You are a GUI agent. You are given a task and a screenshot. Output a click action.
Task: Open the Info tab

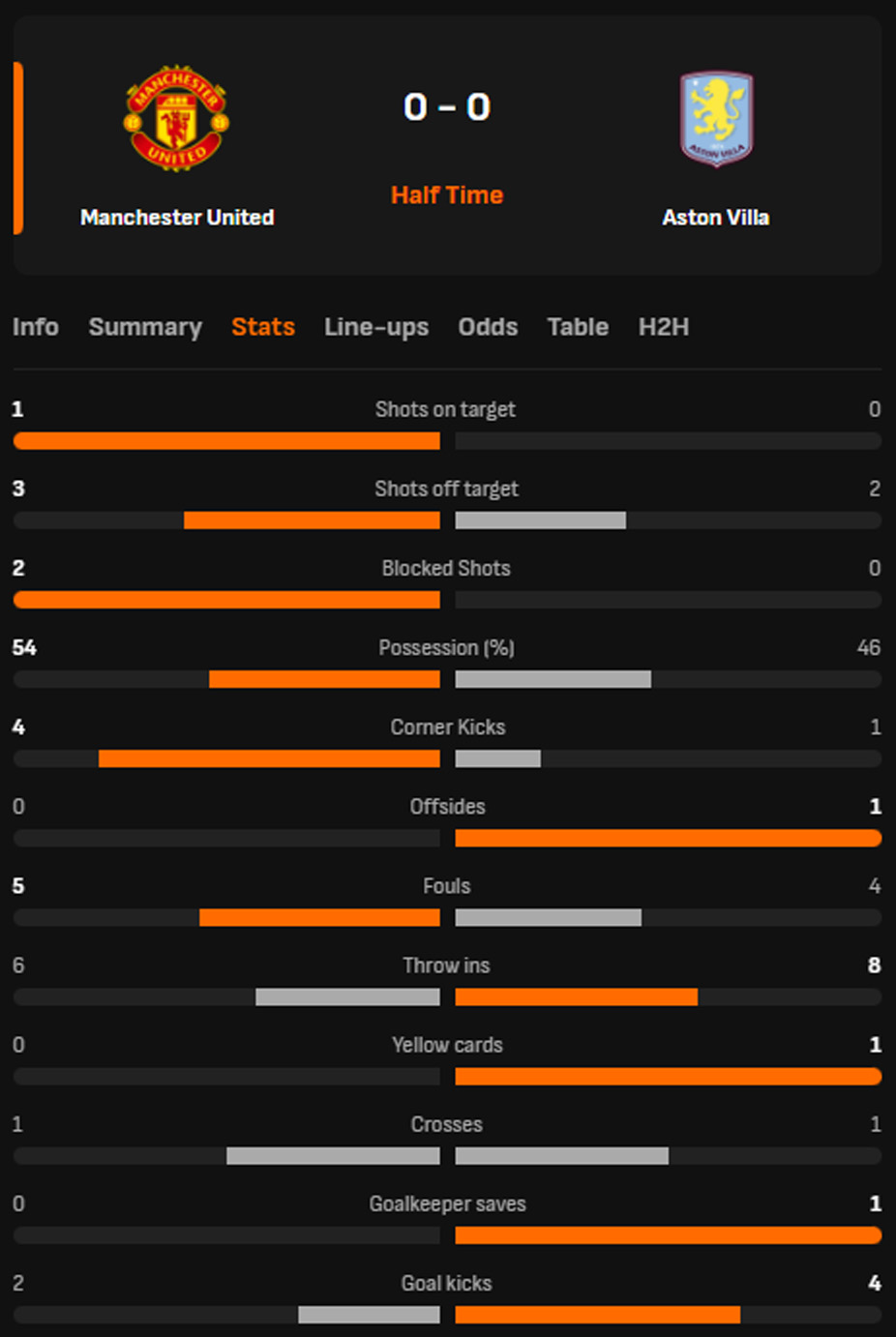(36, 327)
